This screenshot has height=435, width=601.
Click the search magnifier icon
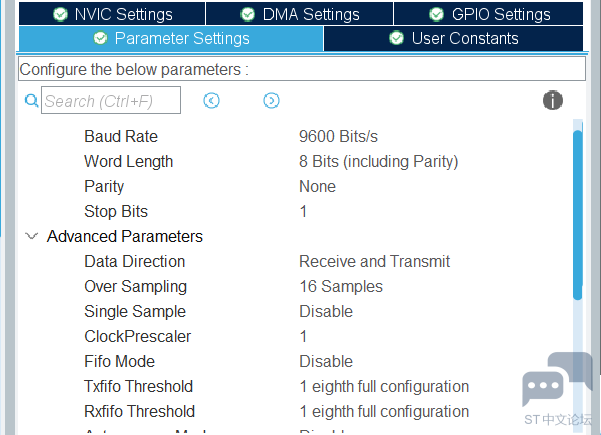pos(31,100)
